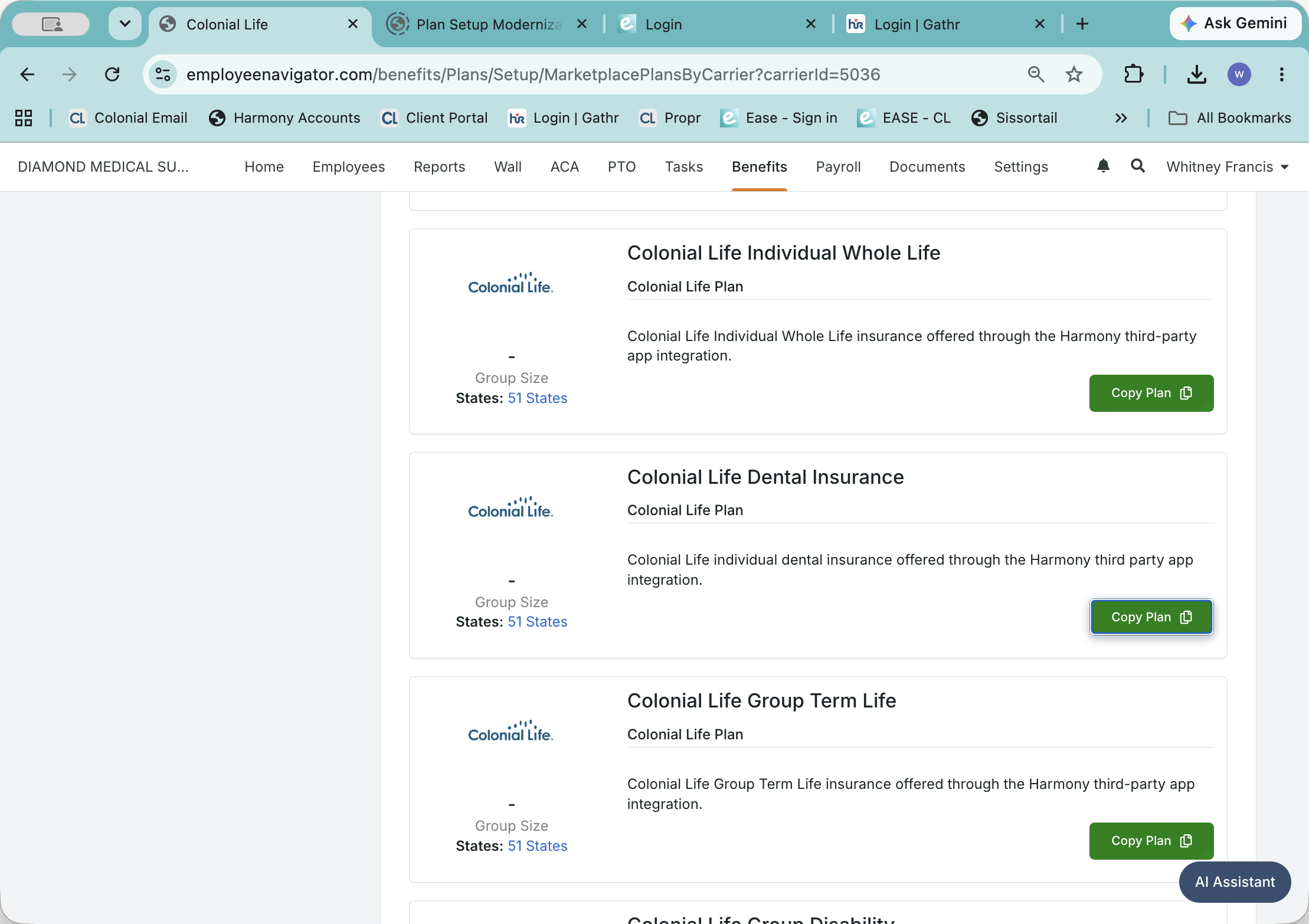This screenshot has width=1309, height=924.
Task: Click the Colonial Life Individual Whole Life title
Action: (x=784, y=253)
